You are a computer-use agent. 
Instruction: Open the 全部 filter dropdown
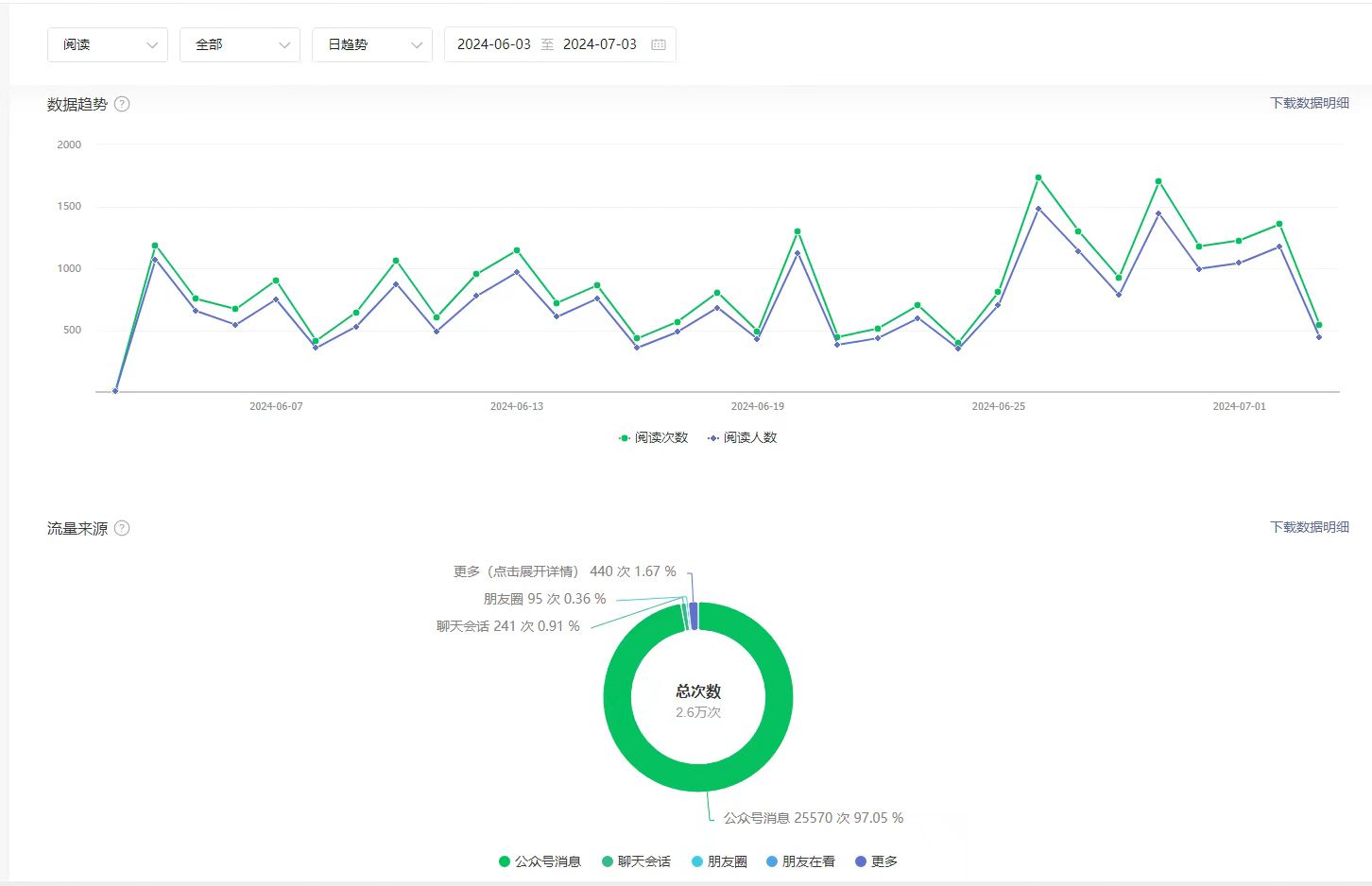240,44
